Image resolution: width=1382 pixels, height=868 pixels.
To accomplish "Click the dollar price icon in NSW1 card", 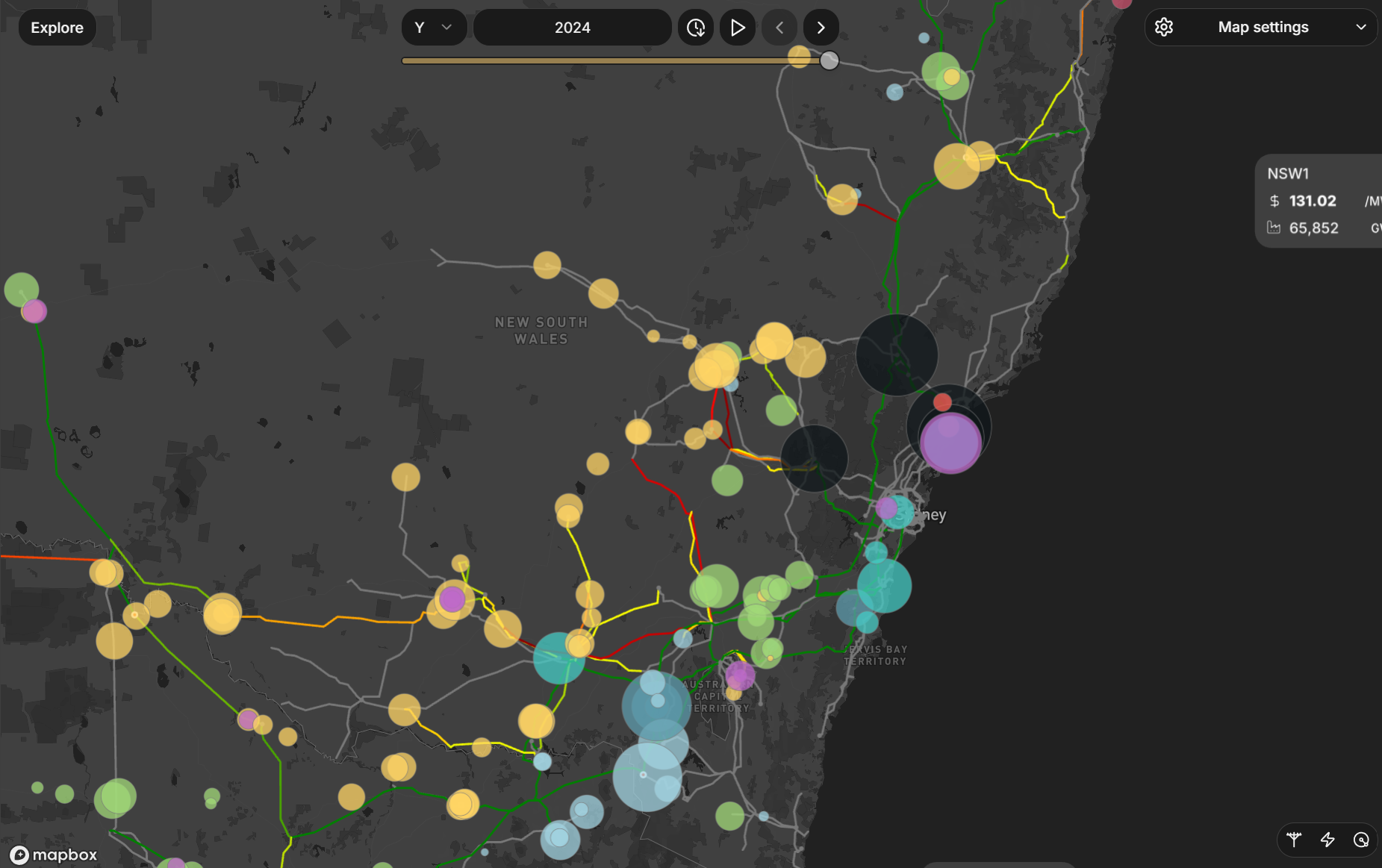I will [1274, 201].
